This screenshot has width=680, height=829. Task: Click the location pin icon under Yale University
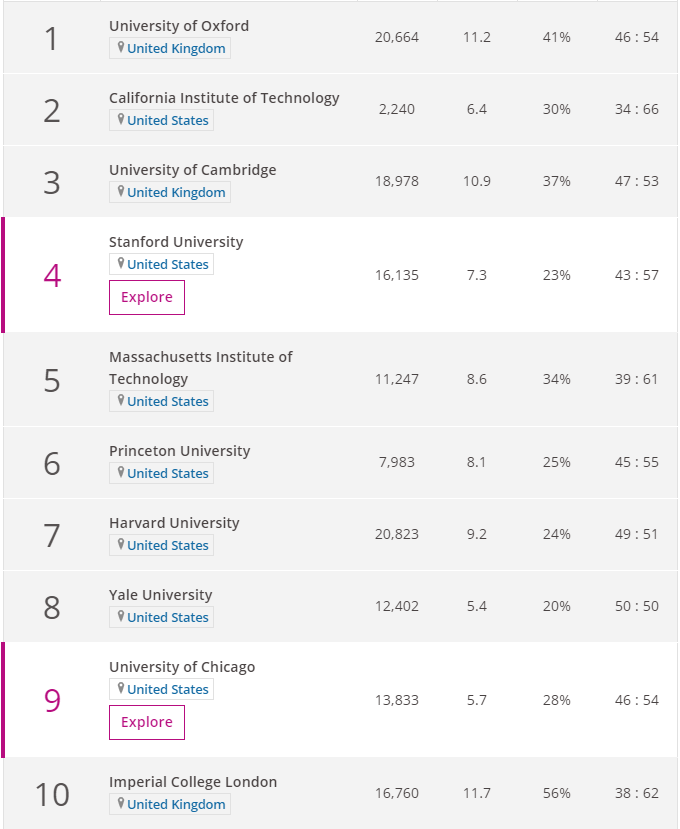coord(121,617)
